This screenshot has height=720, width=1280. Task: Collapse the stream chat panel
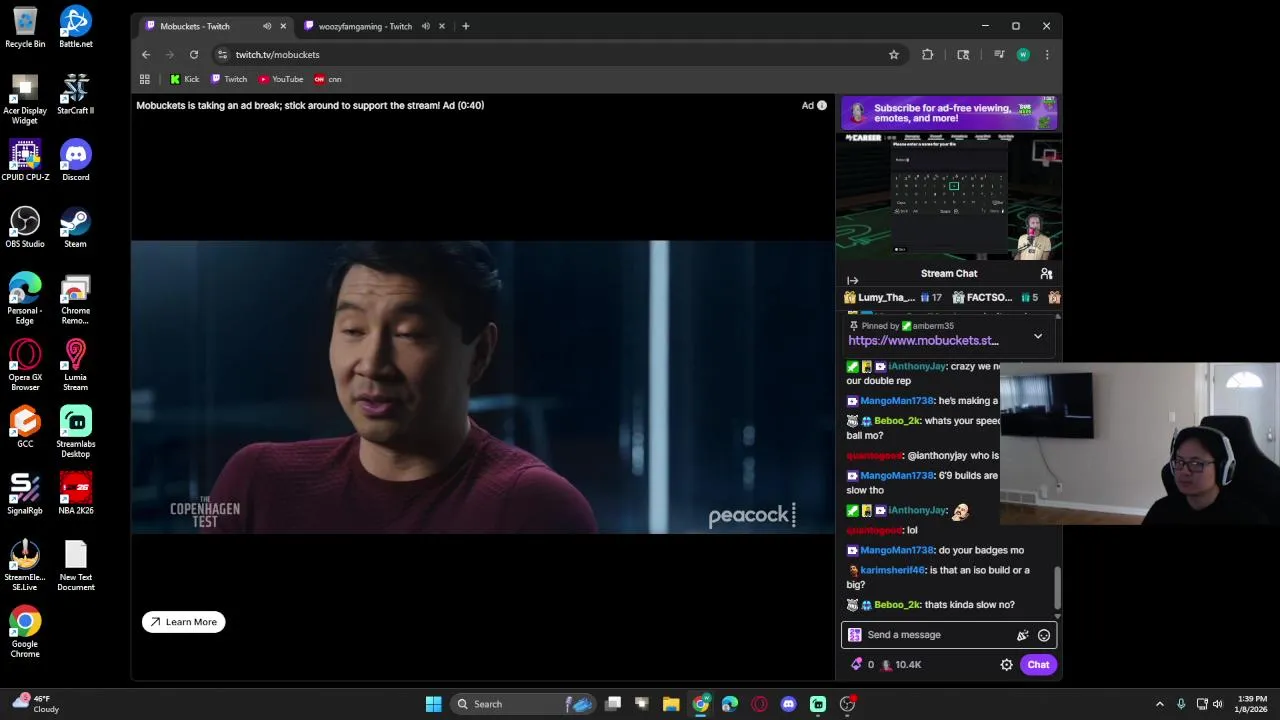(x=853, y=281)
